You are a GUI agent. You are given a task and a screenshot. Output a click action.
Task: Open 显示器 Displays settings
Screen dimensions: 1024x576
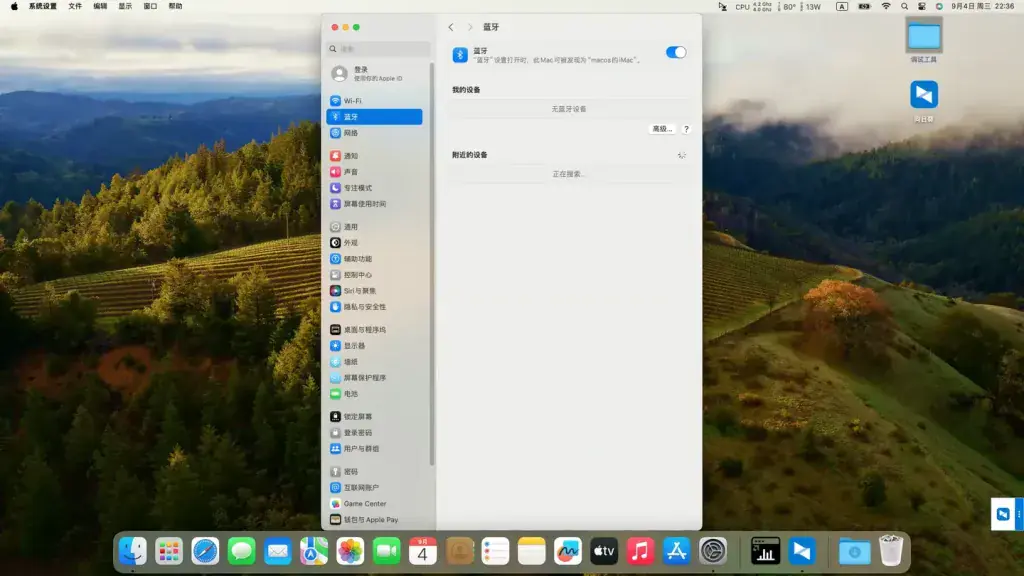[374, 345]
